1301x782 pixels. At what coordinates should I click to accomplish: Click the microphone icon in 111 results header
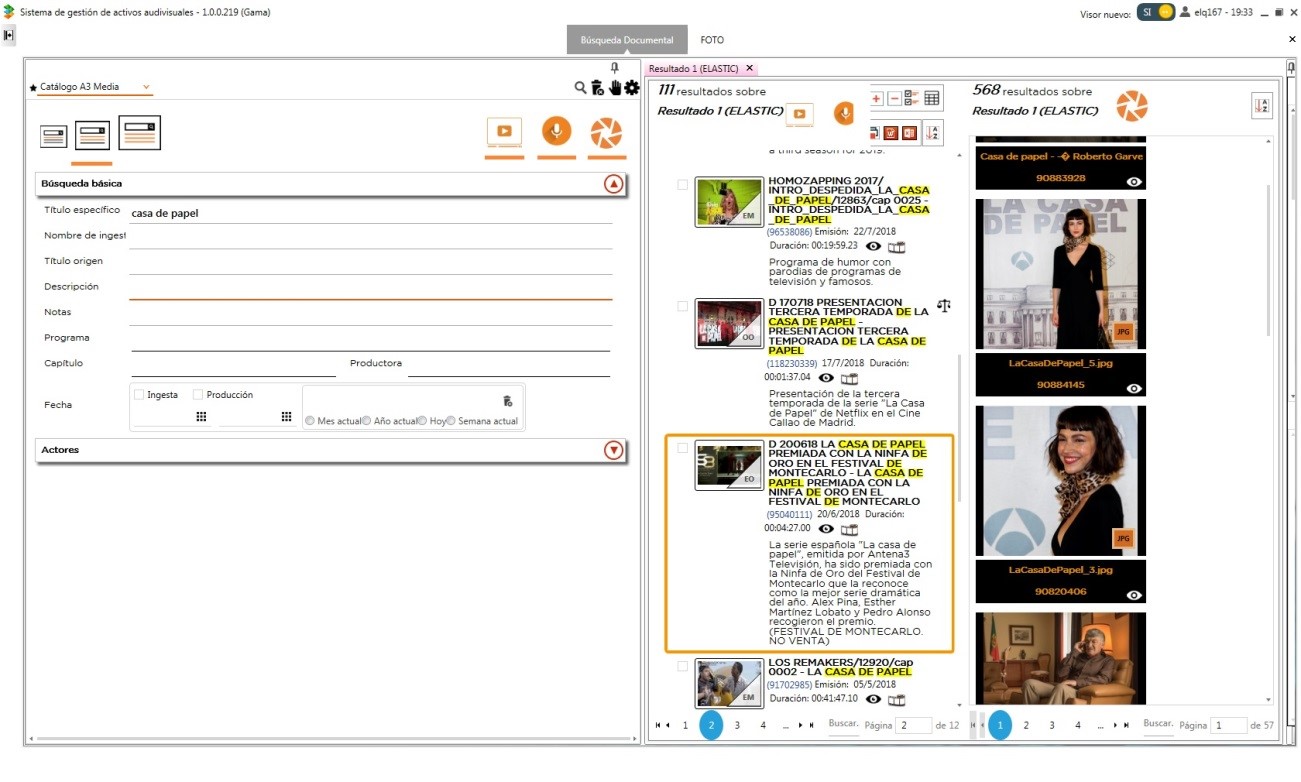(x=845, y=113)
